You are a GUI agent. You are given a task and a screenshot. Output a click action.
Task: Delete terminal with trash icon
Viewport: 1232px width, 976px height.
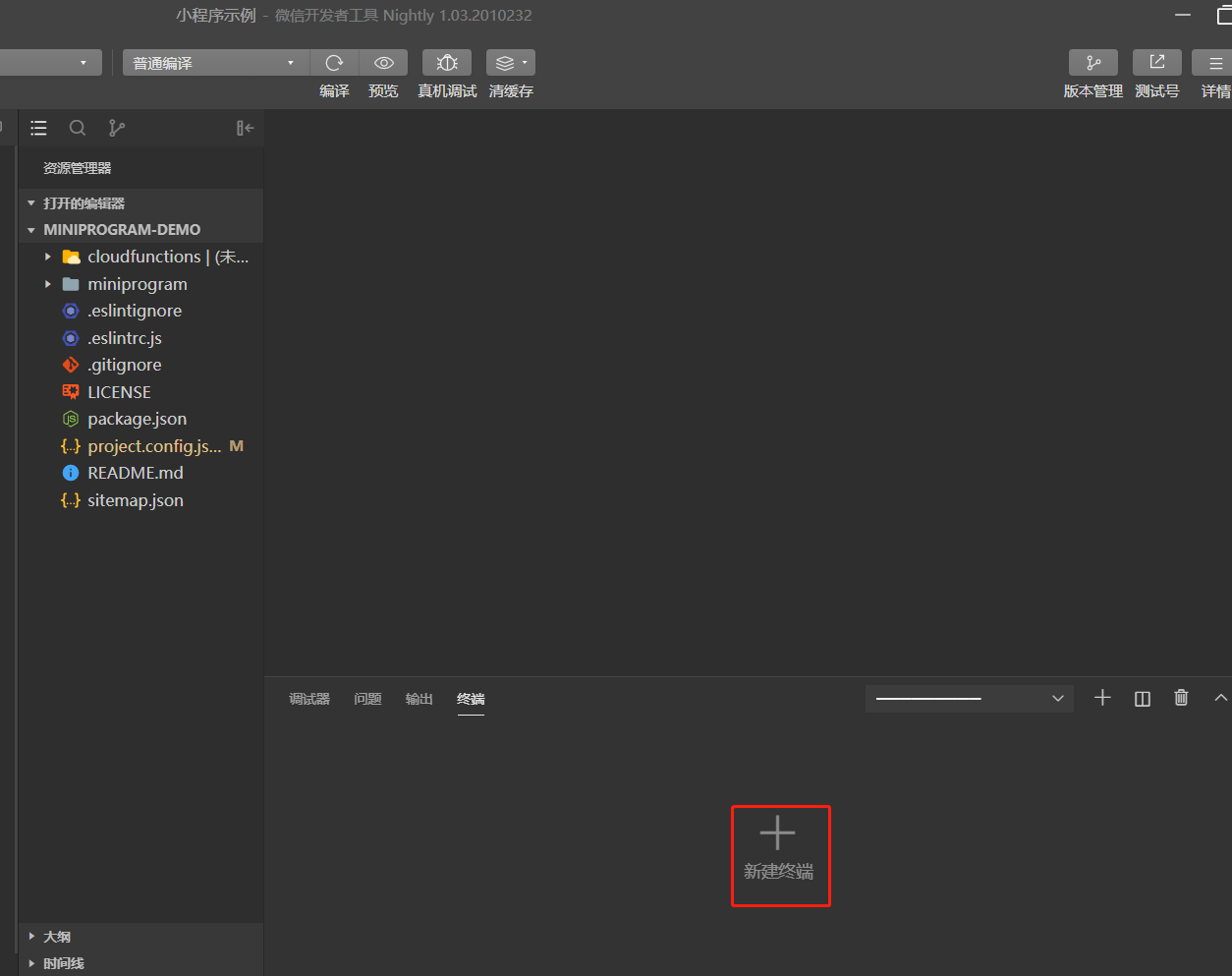pos(1182,698)
